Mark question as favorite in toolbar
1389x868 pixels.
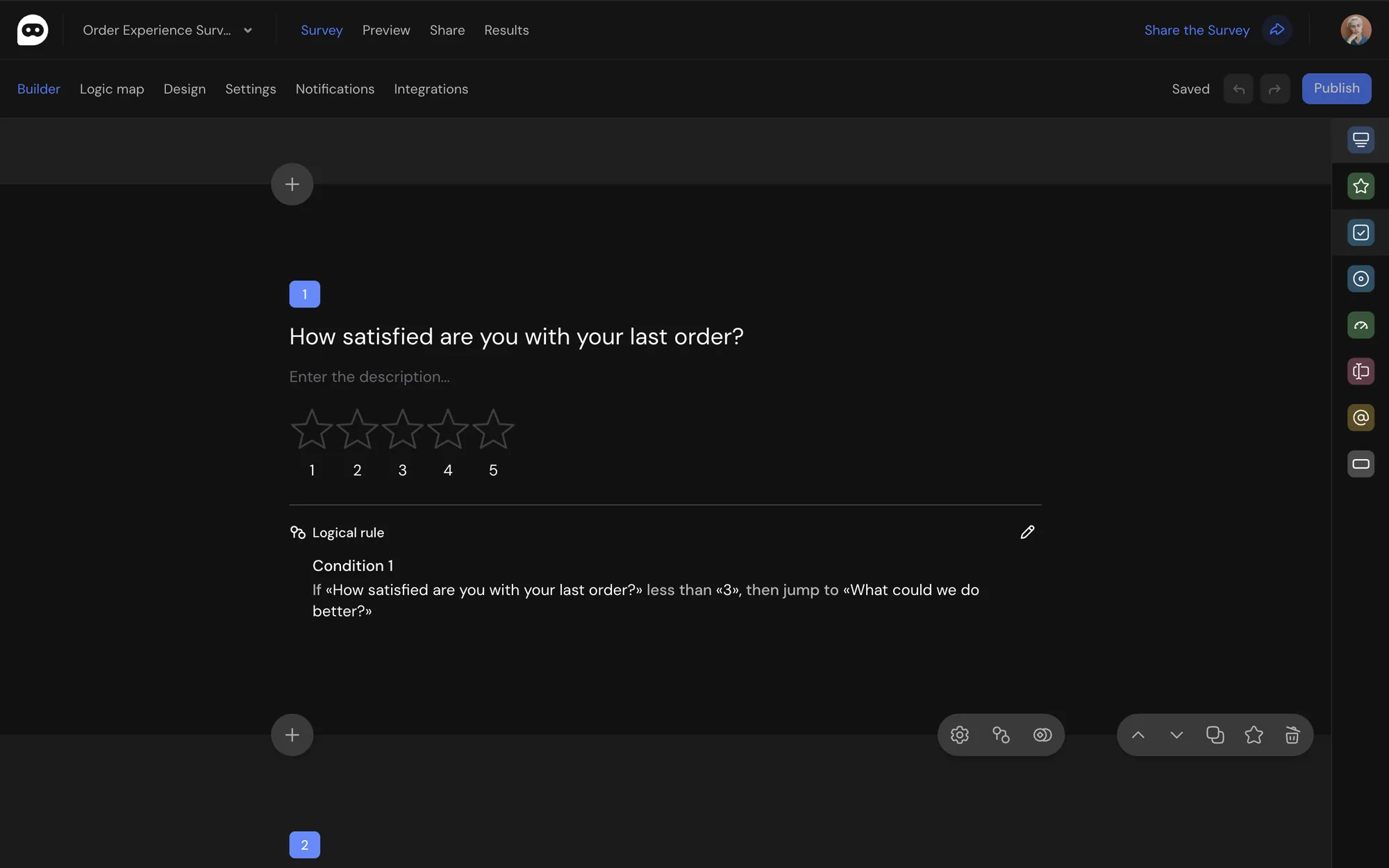pyautogui.click(x=1254, y=735)
